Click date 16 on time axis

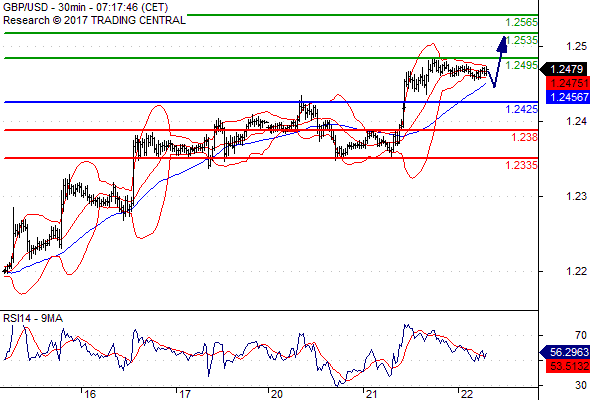point(90,394)
